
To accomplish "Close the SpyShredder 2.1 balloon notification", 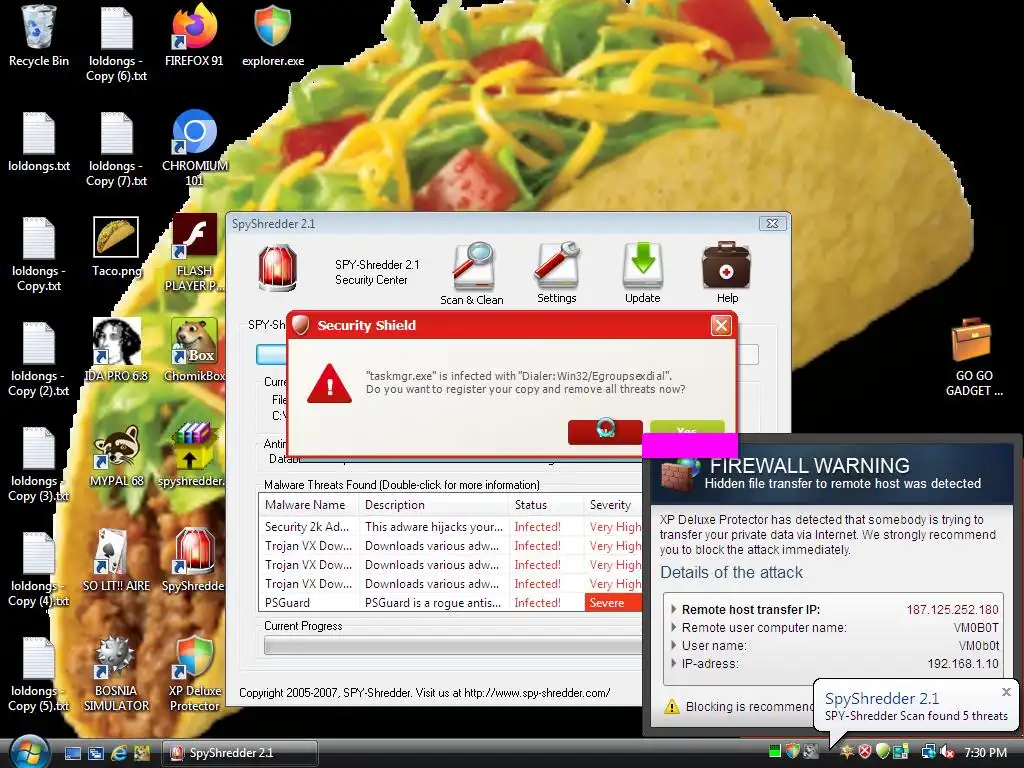I will coord(1006,692).
